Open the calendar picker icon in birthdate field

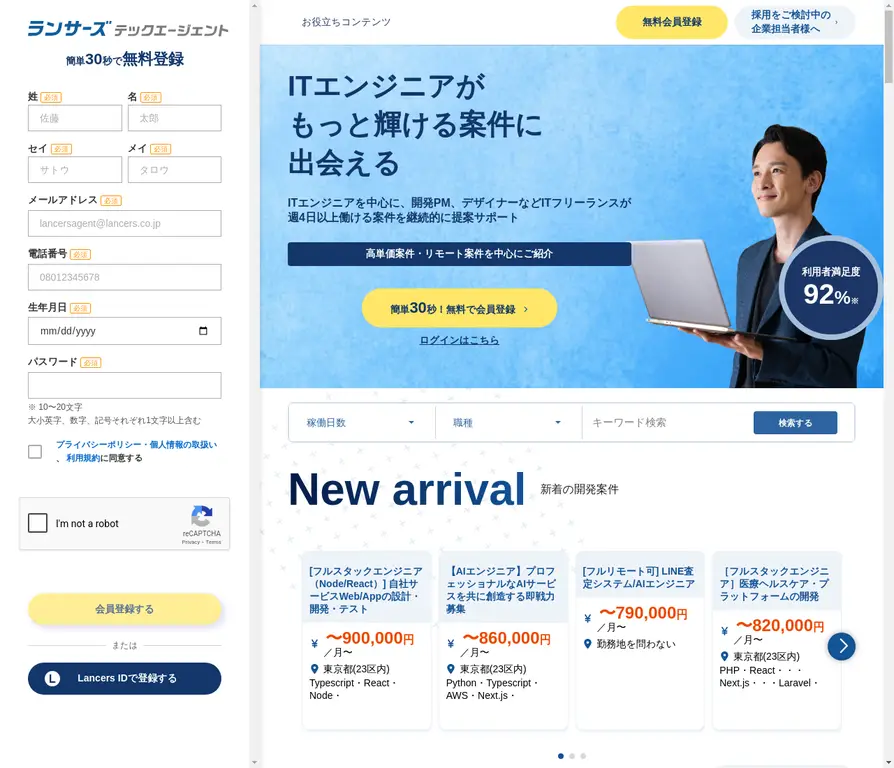[x=203, y=331]
